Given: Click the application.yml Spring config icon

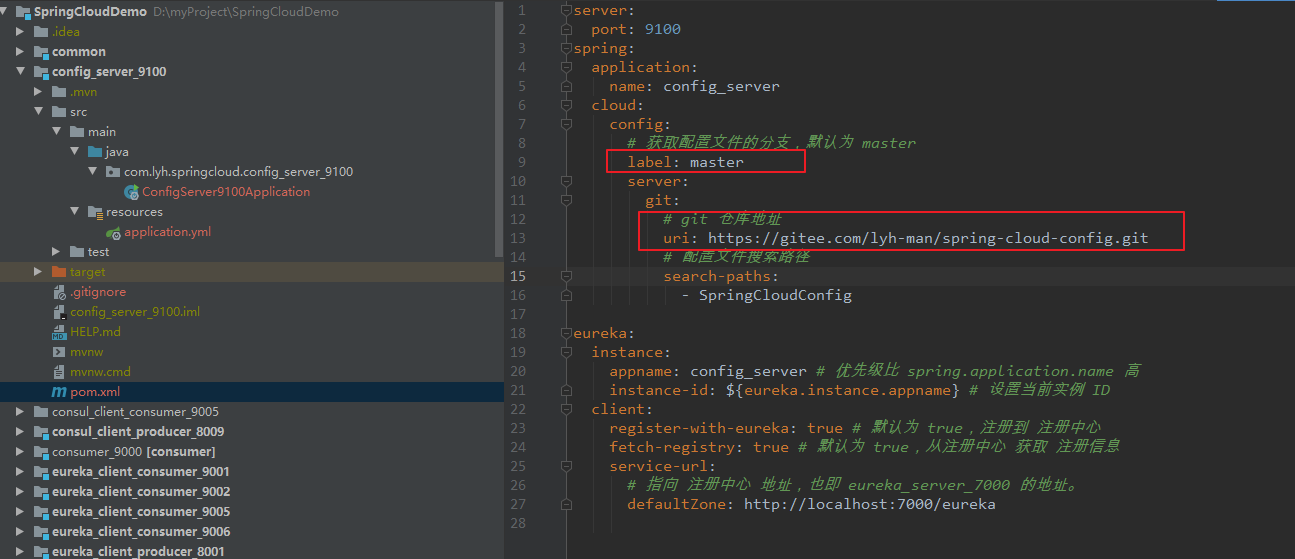Looking at the screenshot, I should (x=113, y=232).
